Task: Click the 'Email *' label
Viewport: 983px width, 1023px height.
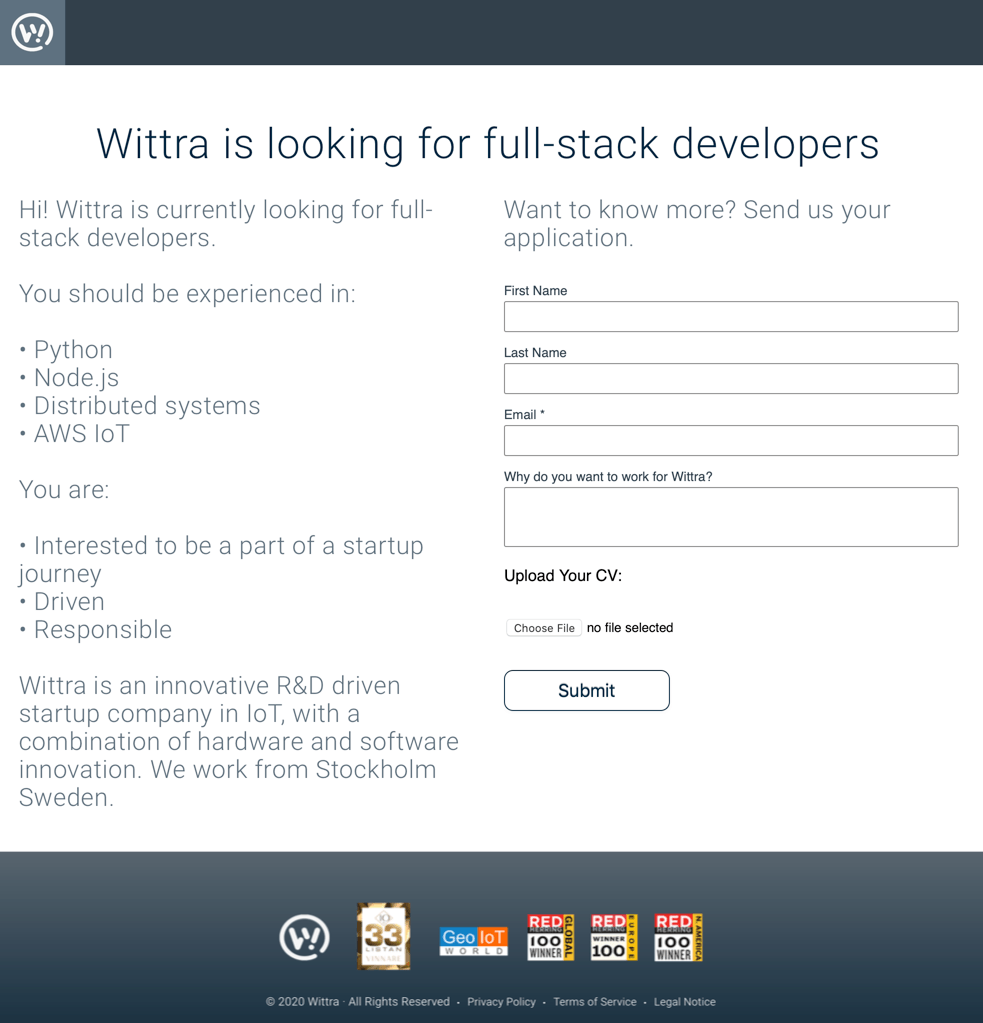Action: [524, 414]
